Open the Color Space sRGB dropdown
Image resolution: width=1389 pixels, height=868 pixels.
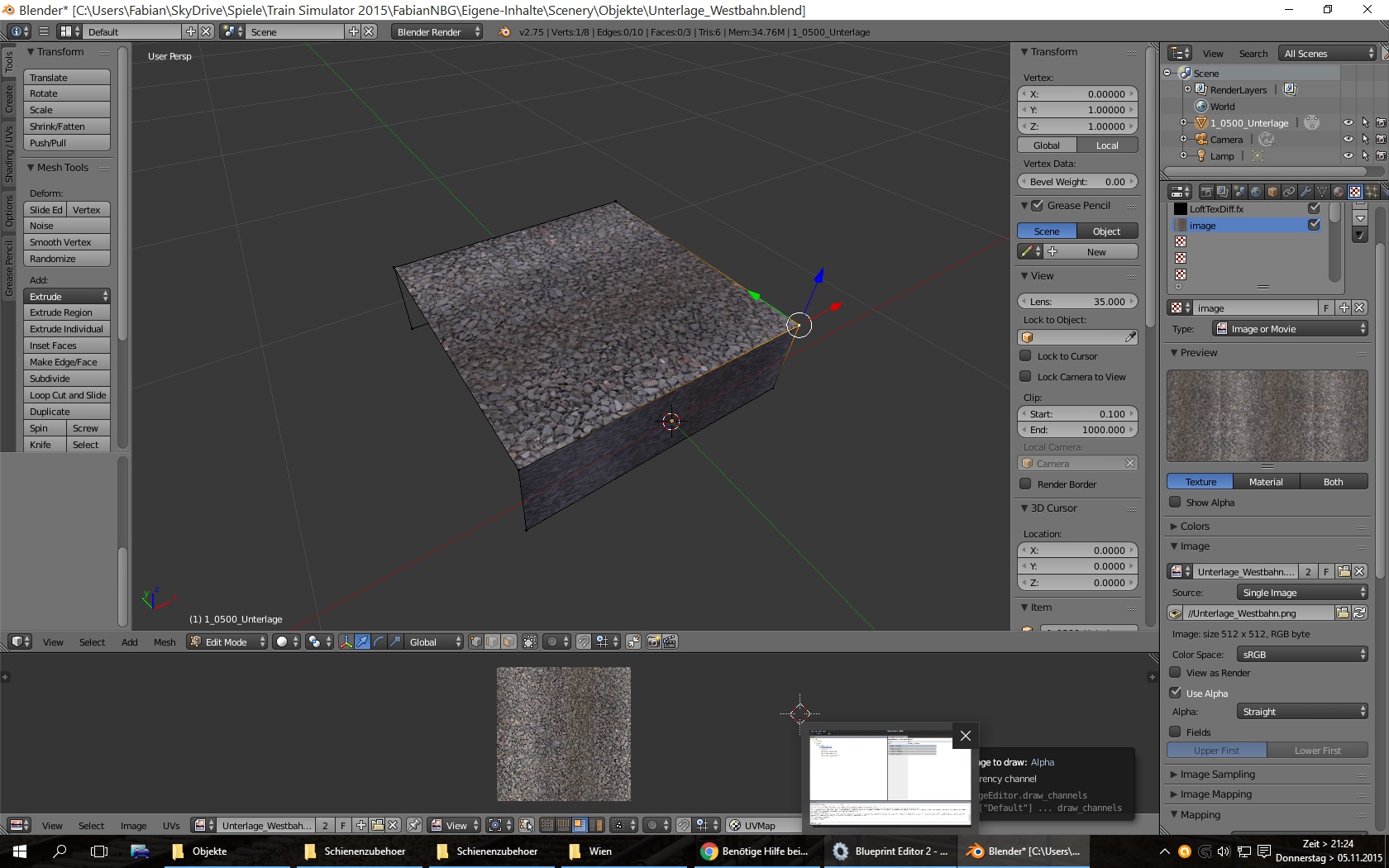click(x=1302, y=654)
